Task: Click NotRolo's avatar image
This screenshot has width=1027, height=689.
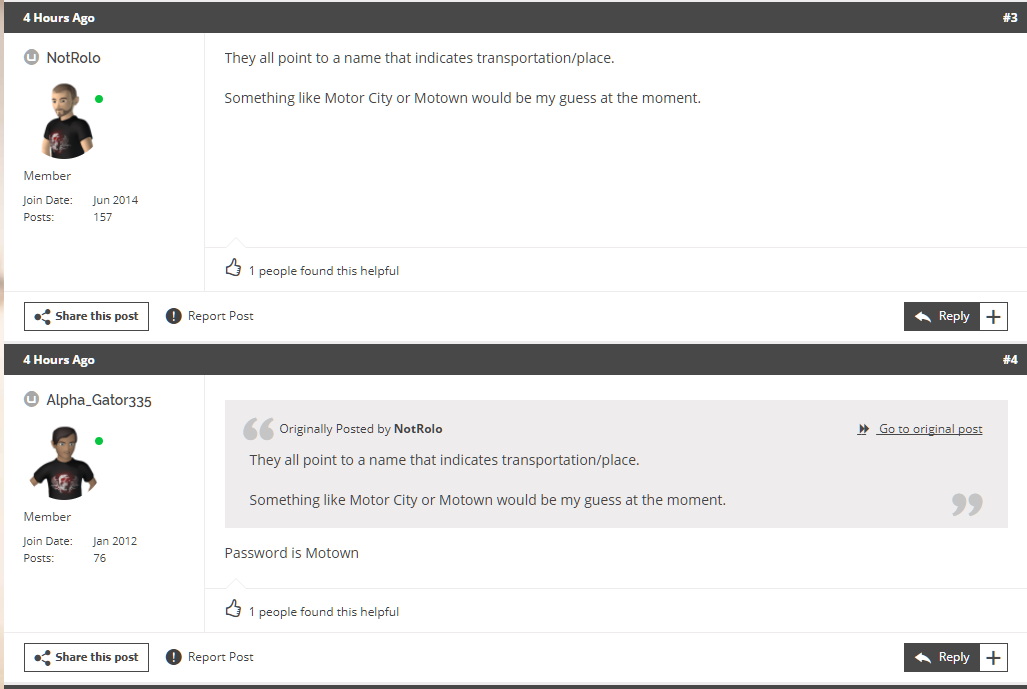Action: click(x=67, y=121)
